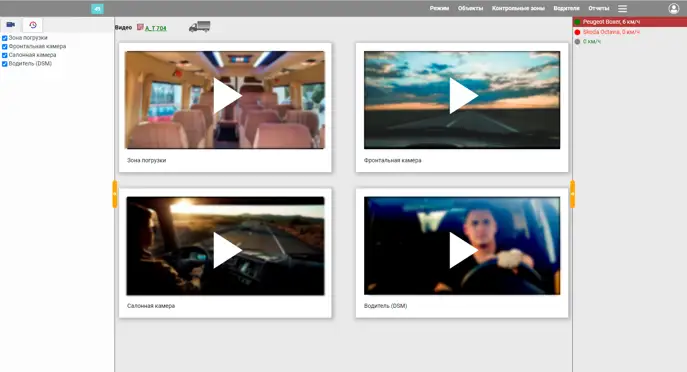Click the Водитель (DSM) caption under video

click(385, 306)
